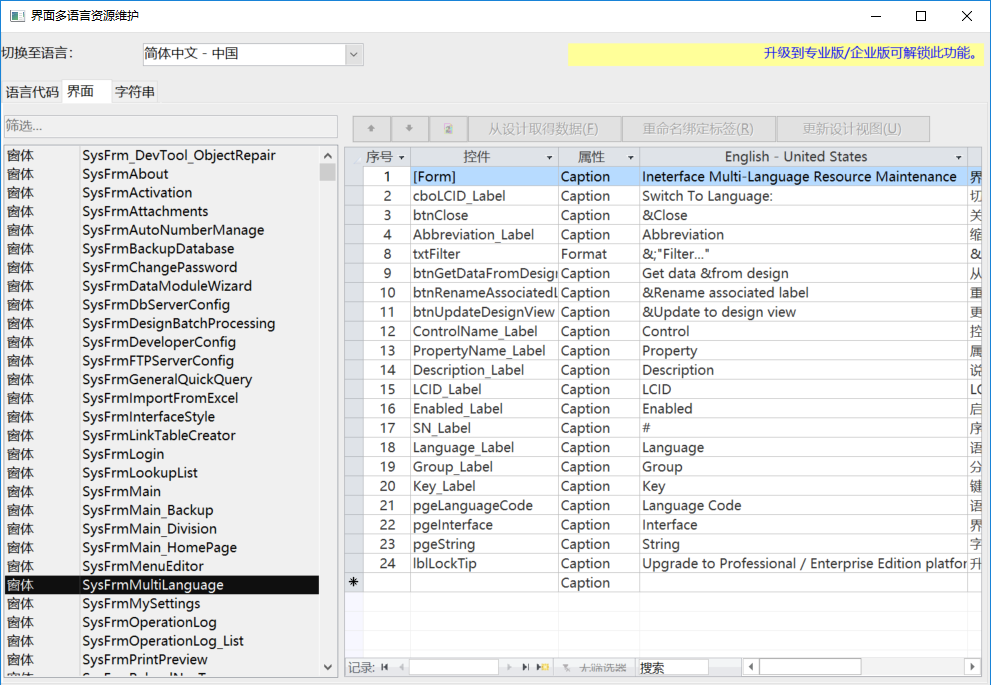Click the 筛选 filter input field

click(170, 126)
